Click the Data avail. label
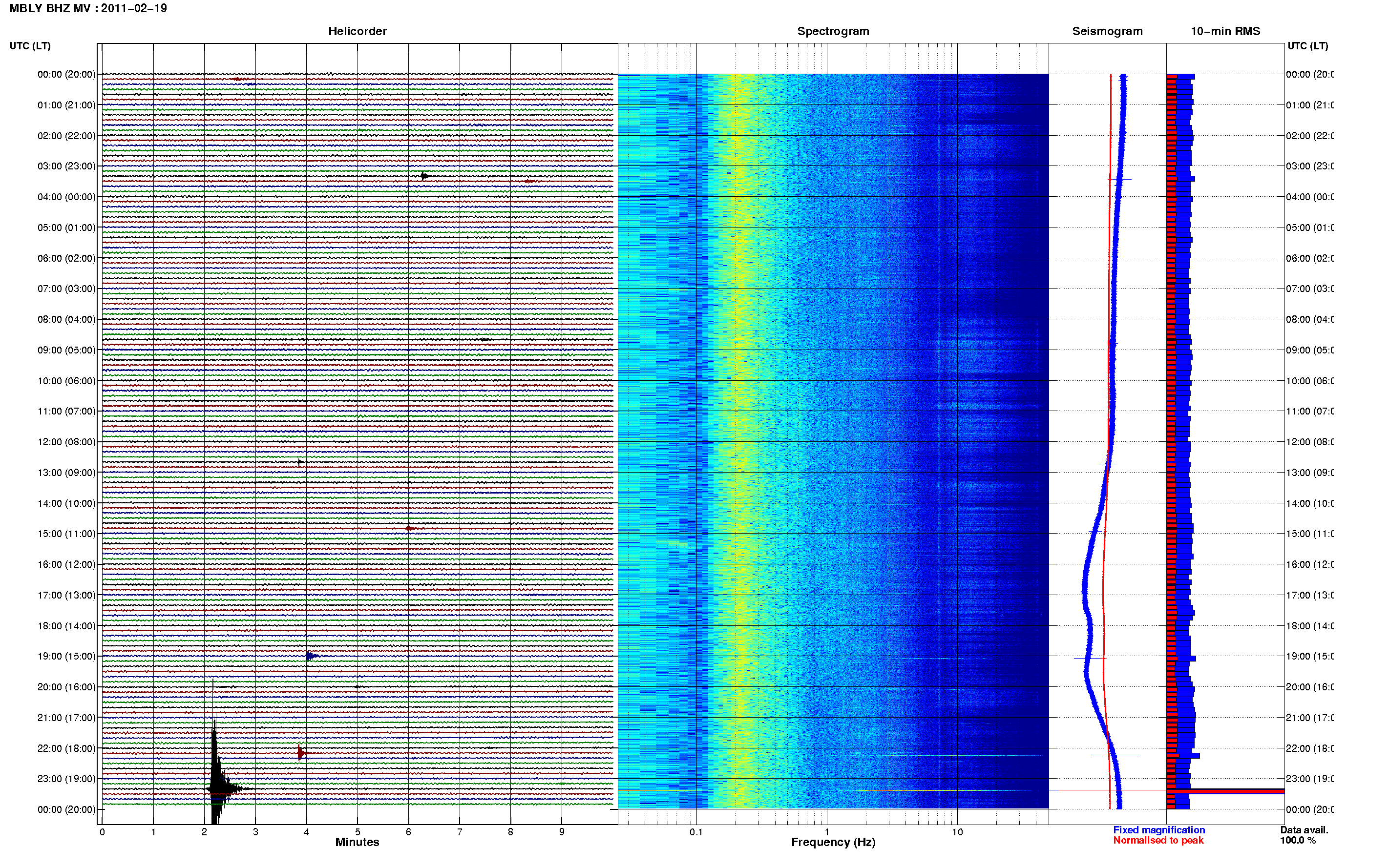The width and height of the screenshot is (1389, 868). coord(1304,830)
